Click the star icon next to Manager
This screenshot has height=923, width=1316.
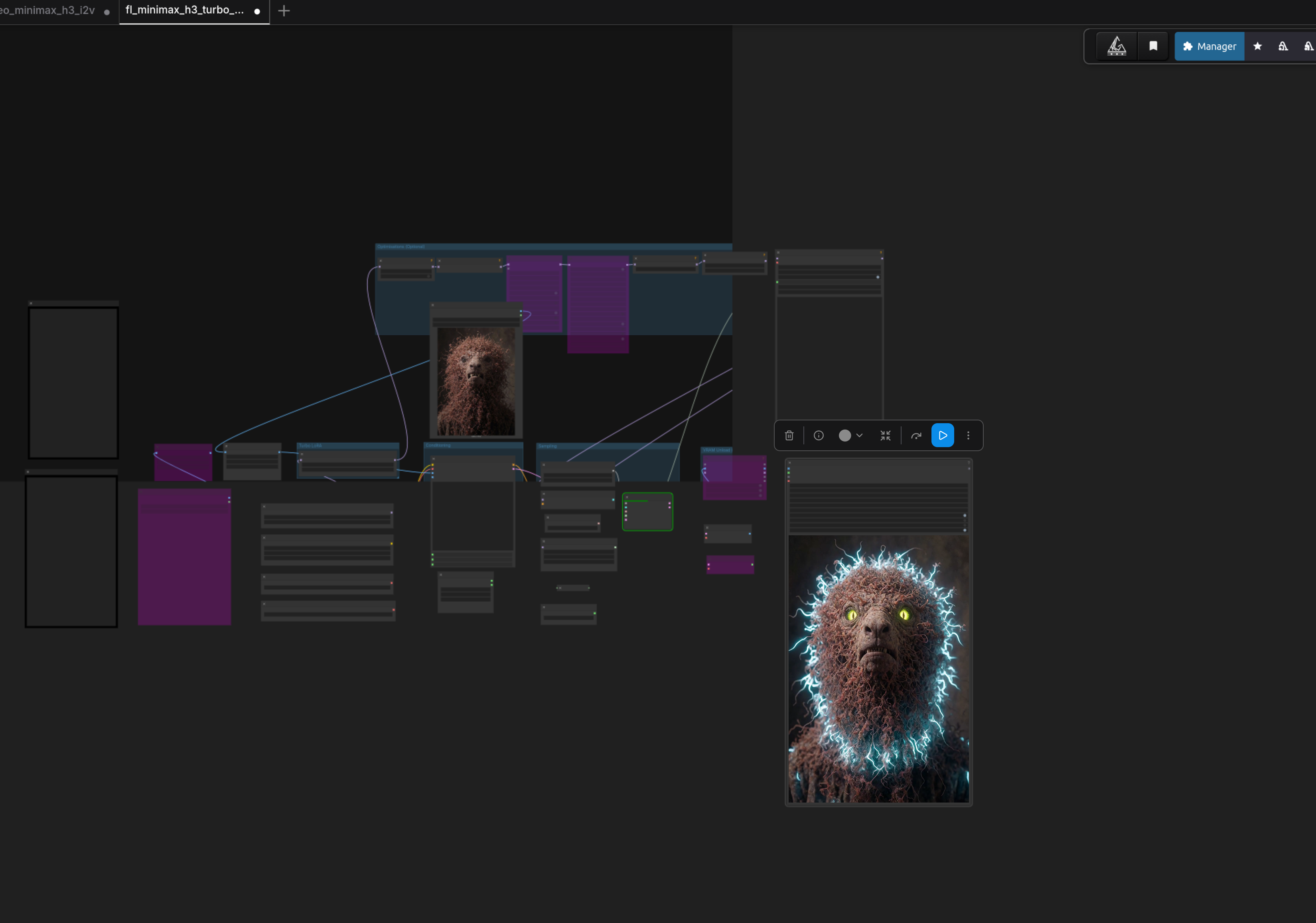tap(1257, 46)
